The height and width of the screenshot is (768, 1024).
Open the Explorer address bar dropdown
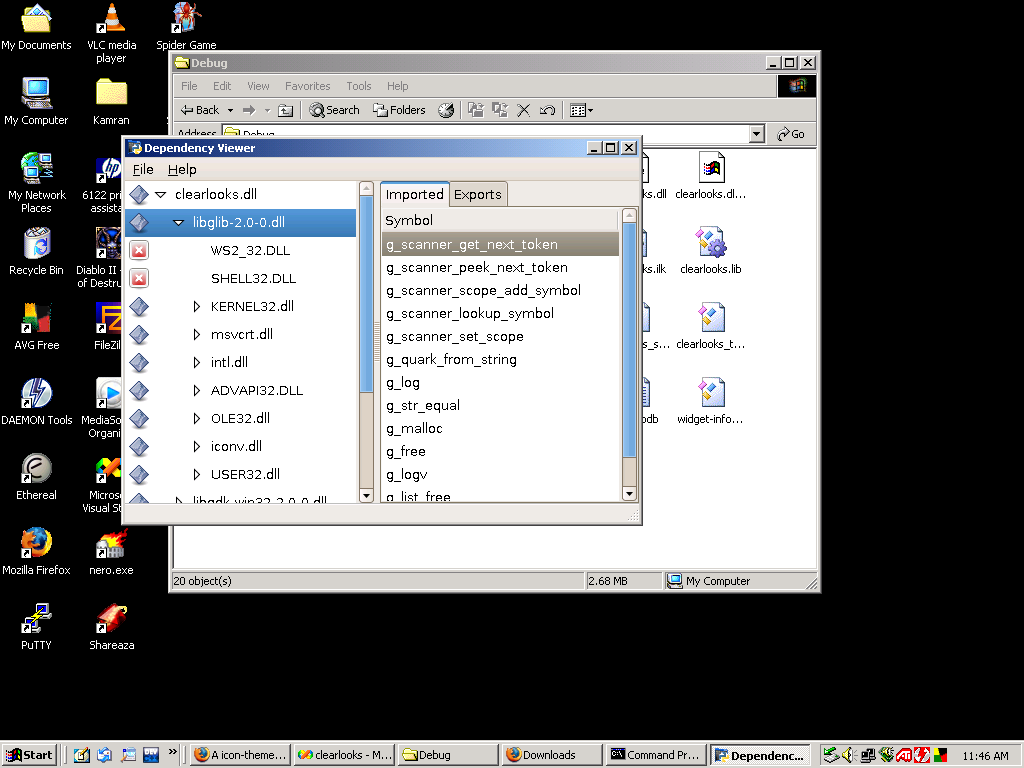(756, 134)
